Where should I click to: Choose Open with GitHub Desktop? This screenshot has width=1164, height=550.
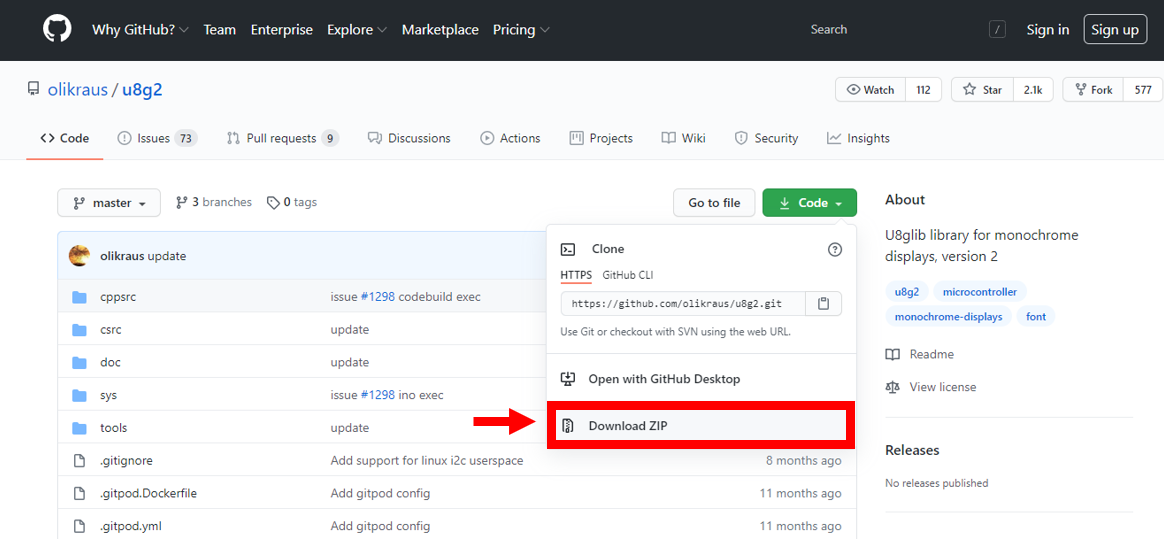click(x=663, y=379)
